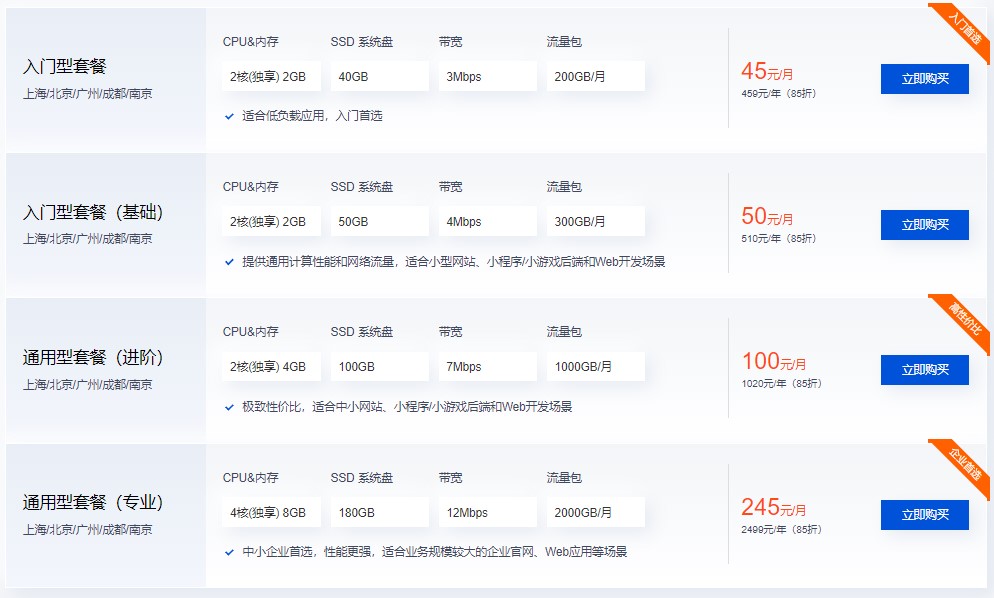
Task: Click the 2499元/年（85折）yearly price
Action: coord(782,530)
